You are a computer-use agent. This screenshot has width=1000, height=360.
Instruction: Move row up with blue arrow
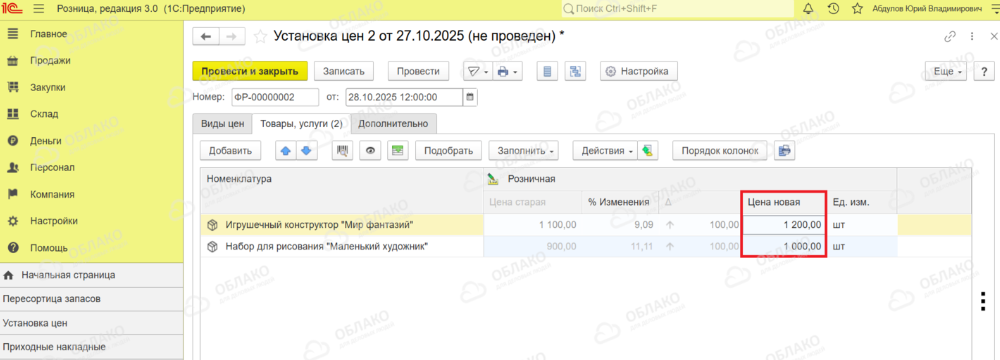tap(286, 151)
